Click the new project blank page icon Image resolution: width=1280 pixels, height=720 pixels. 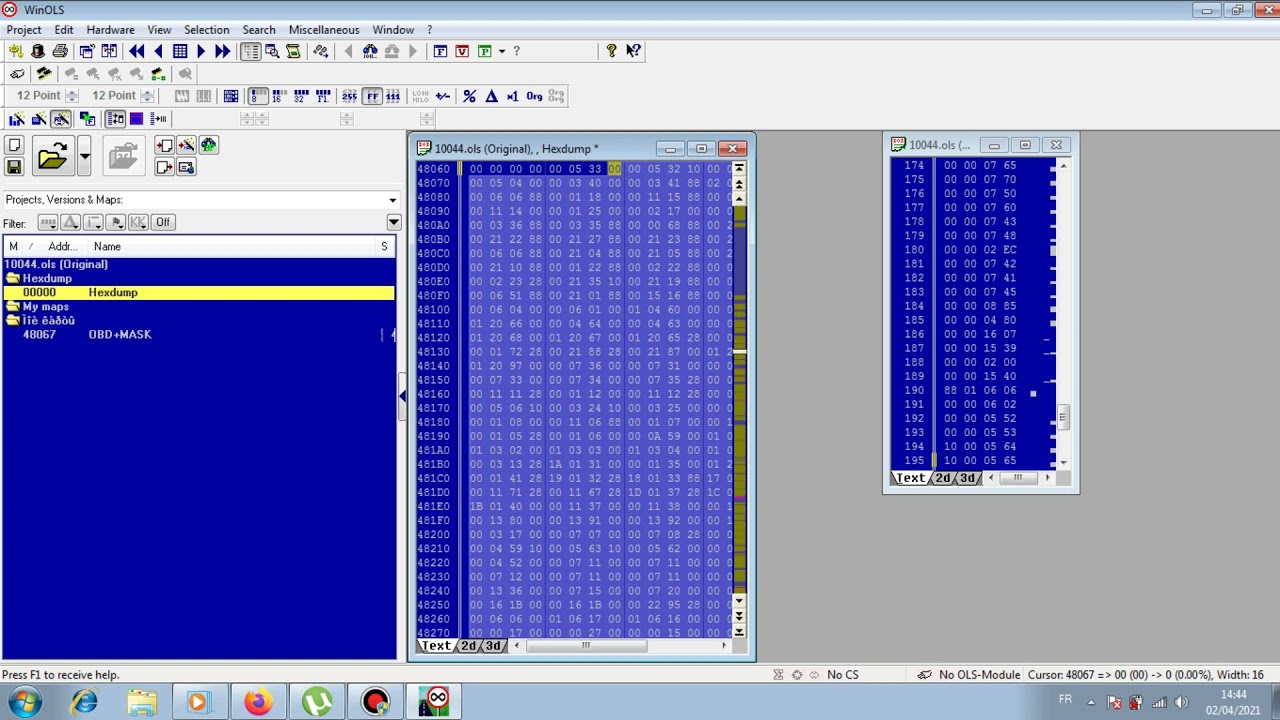pos(14,146)
